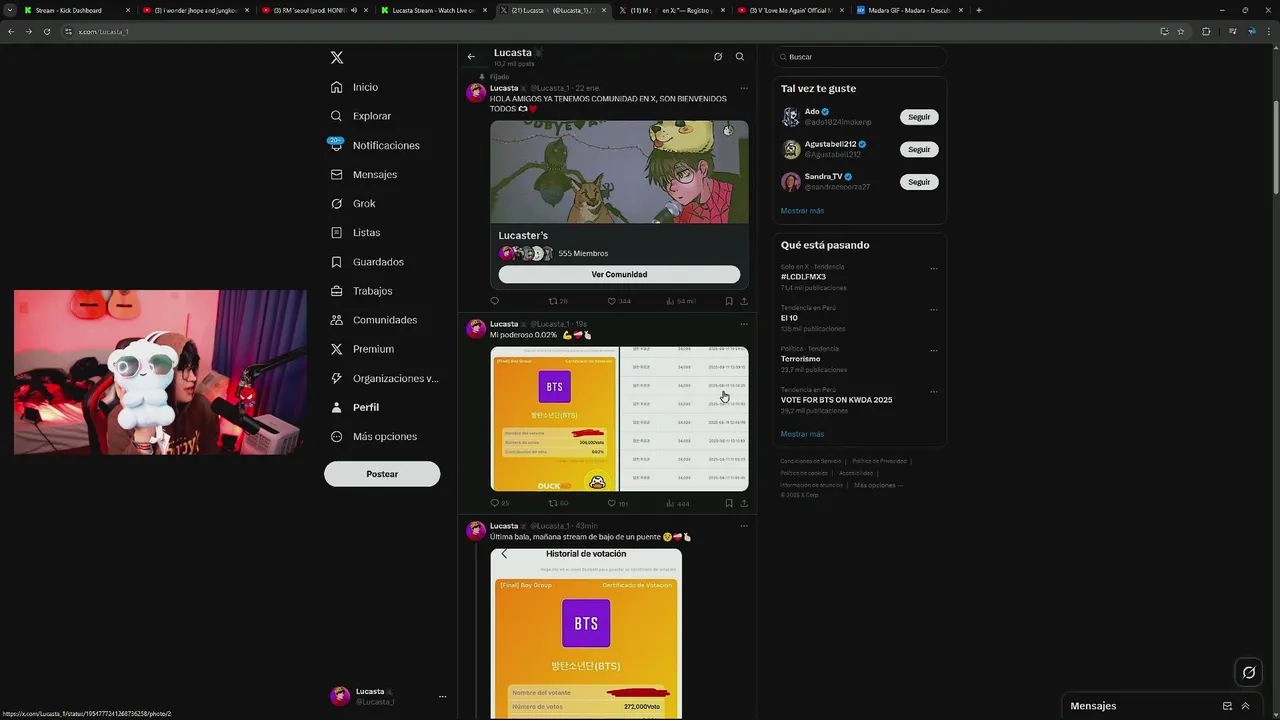Open more options for VOTE FOR BTS trend
This screenshot has width=1280, height=720.
pyautogui.click(x=934, y=391)
